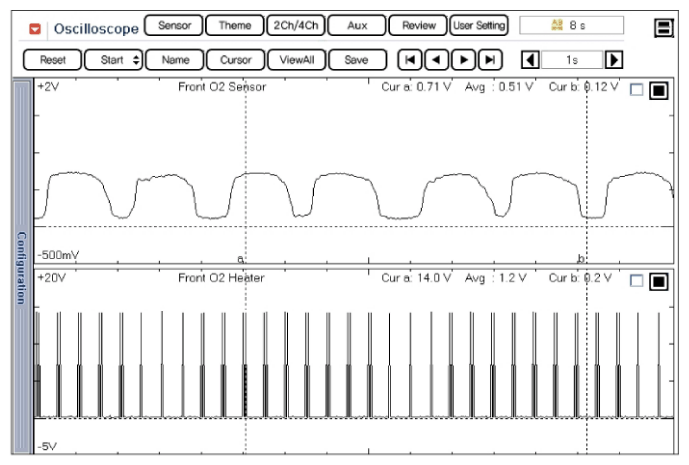Increase the 1s time base
The image size is (689, 465).
click(615, 60)
